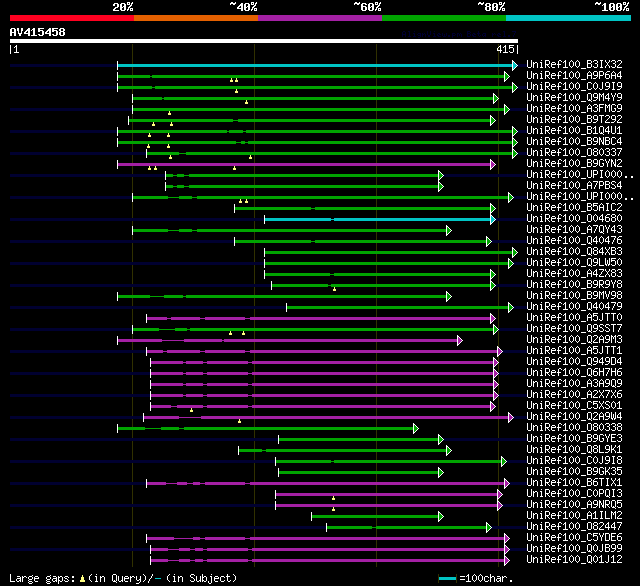
Task: Select the UniRef100_C5YDE6 label
Action: click(x=574, y=538)
